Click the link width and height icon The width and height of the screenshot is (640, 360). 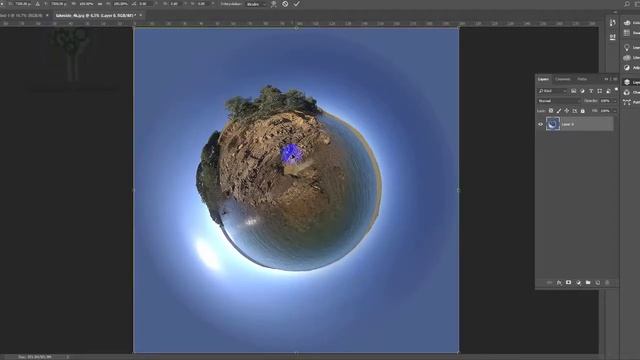pos(100,4)
